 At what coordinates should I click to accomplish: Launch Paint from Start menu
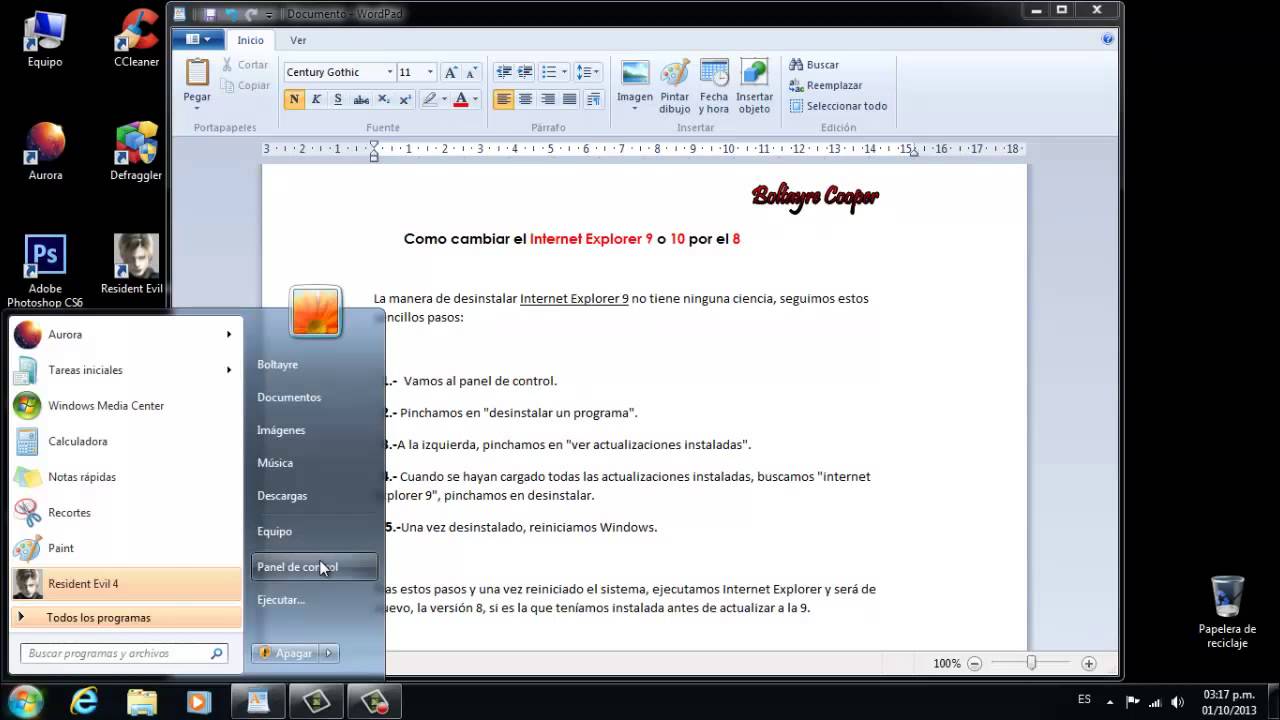126,548
